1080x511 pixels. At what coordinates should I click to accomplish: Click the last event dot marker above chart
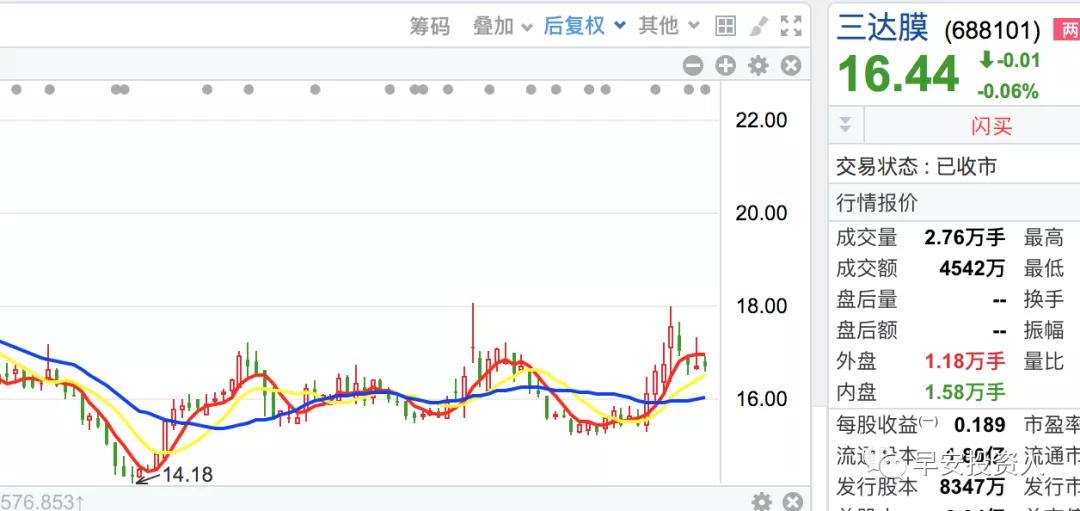point(707,89)
